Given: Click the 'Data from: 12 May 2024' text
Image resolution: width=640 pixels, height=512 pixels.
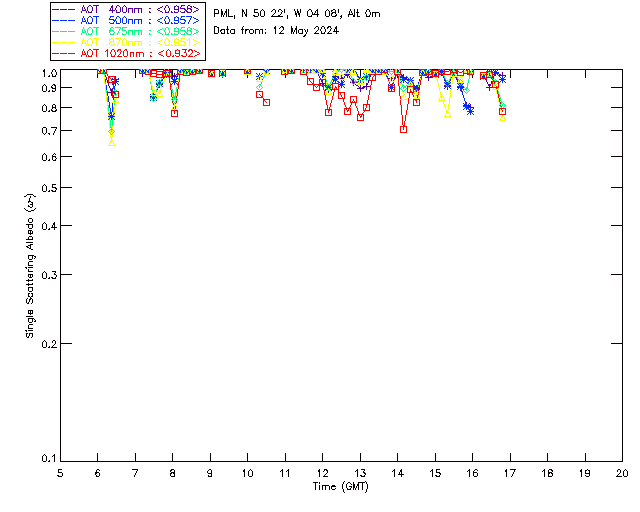Looking at the screenshot, I should pos(276,31).
